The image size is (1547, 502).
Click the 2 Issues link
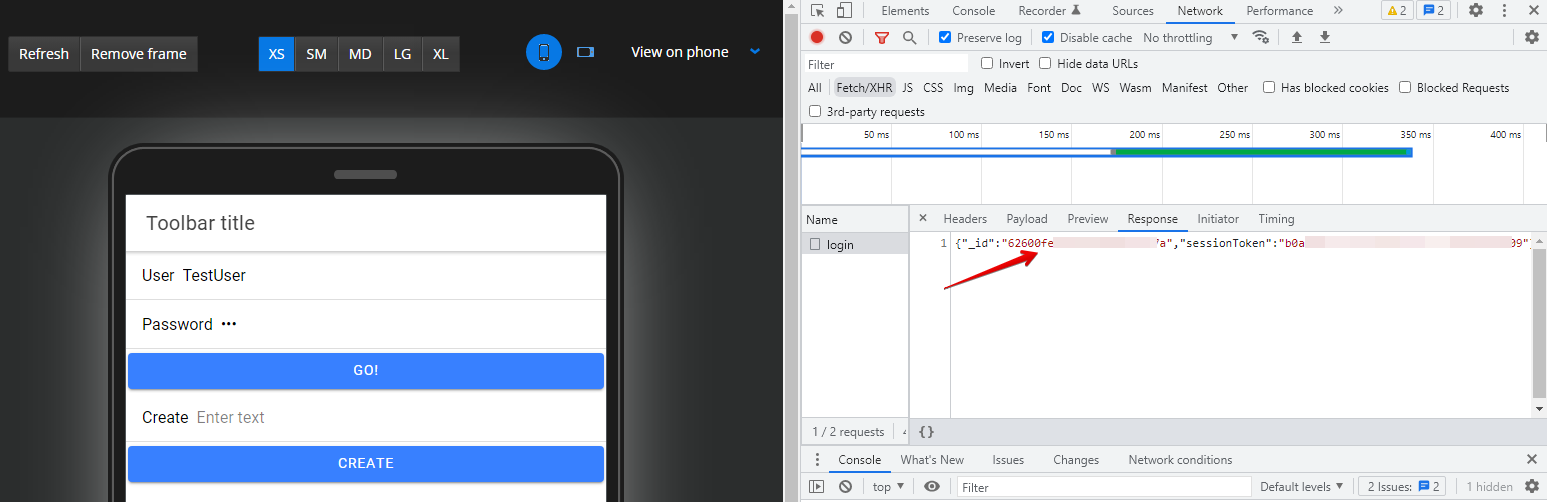pyautogui.click(x=1402, y=487)
